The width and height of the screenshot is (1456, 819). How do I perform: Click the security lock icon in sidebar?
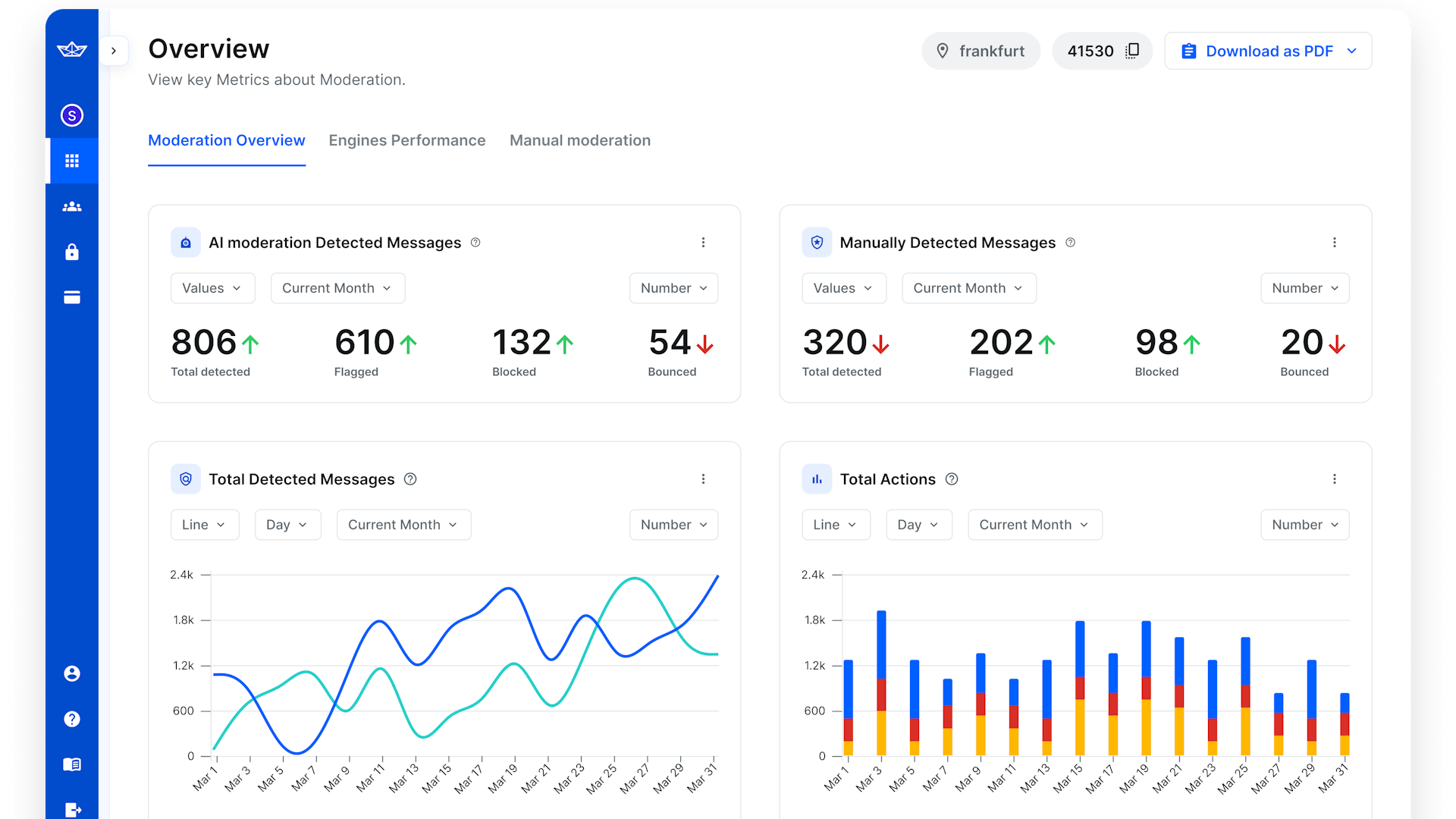coord(71,252)
